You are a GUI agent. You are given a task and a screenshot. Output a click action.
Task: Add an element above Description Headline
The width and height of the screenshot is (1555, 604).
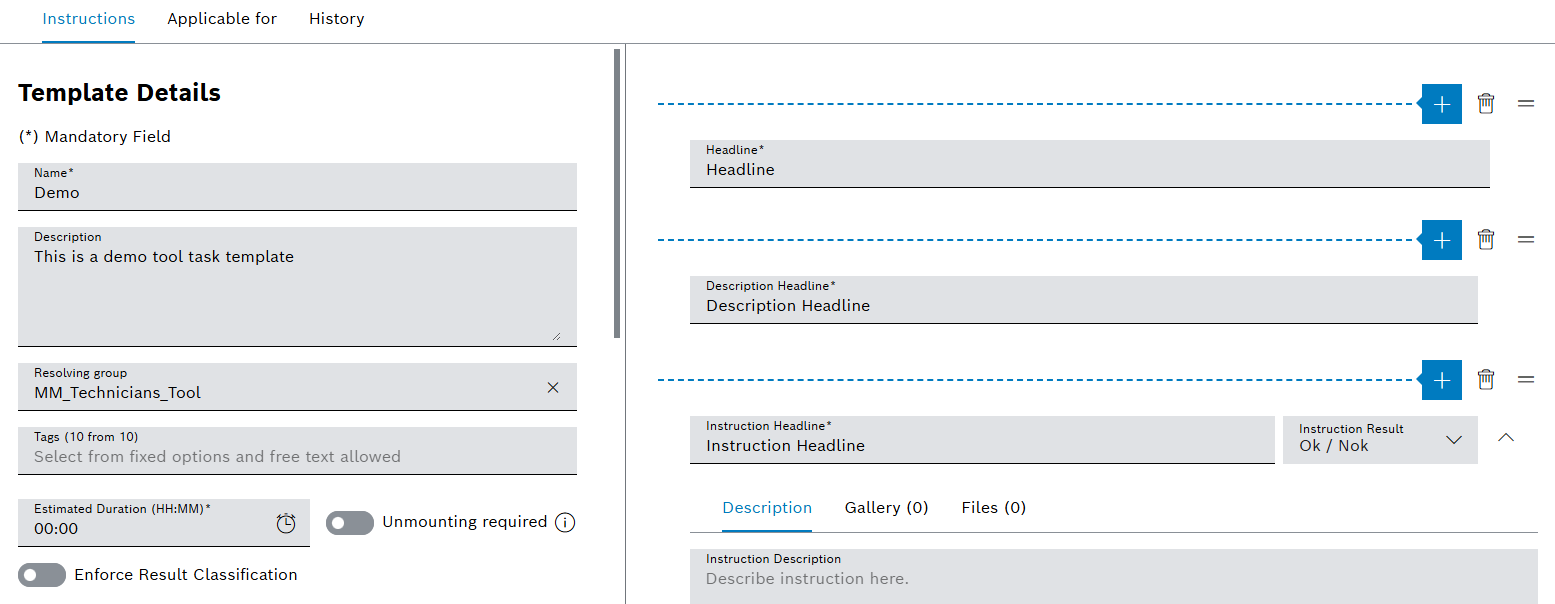point(1440,239)
